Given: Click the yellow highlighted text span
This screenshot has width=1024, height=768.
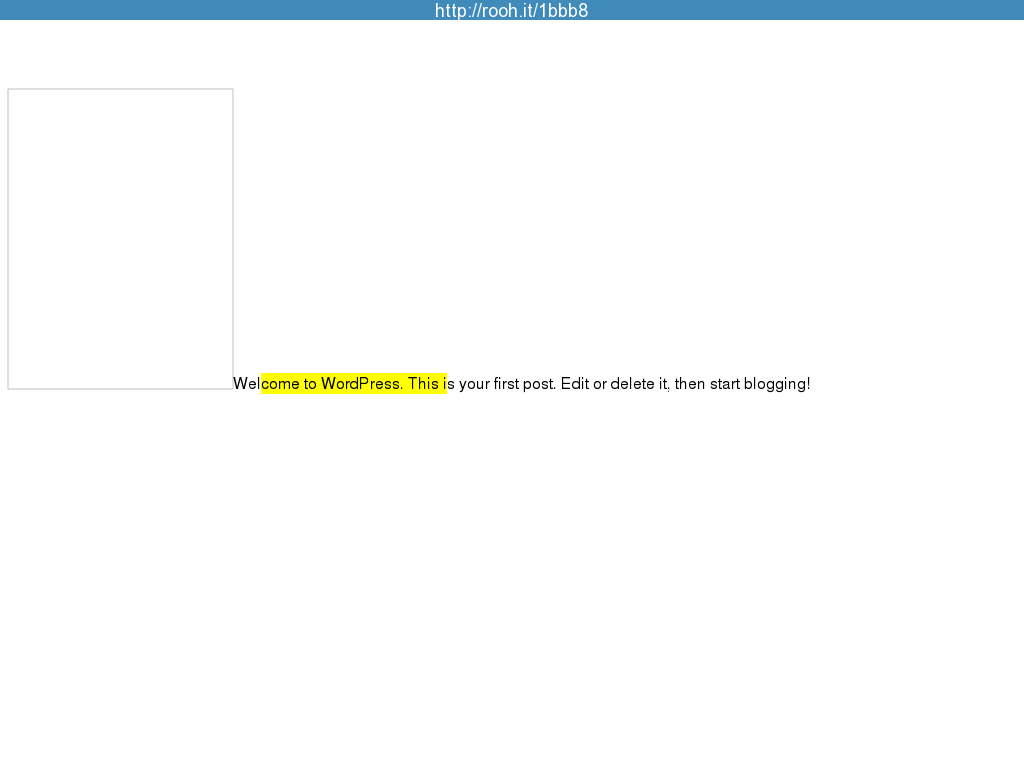Looking at the screenshot, I should tap(353, 384).
